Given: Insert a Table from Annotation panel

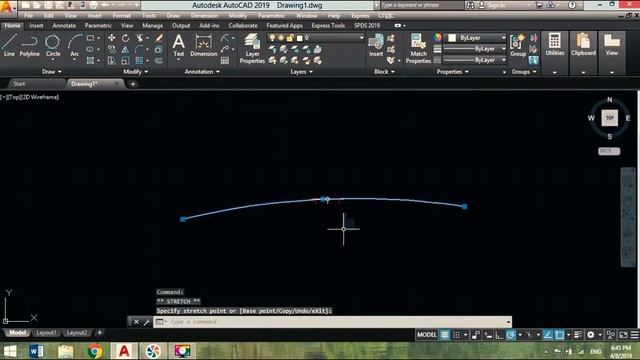Looking at the screenshot, I should [x=225, y=60].
